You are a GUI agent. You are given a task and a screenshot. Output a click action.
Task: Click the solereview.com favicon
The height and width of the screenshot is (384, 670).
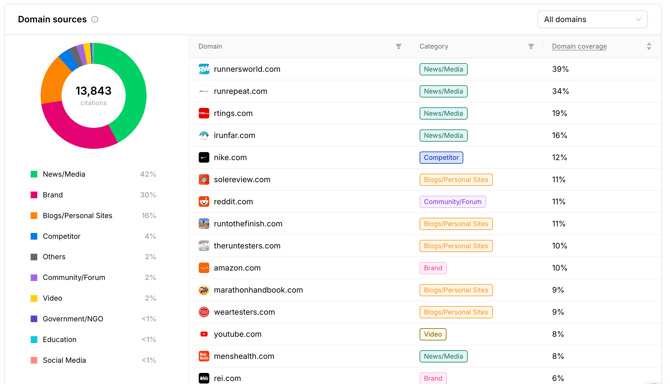click(x=204, y=179)
